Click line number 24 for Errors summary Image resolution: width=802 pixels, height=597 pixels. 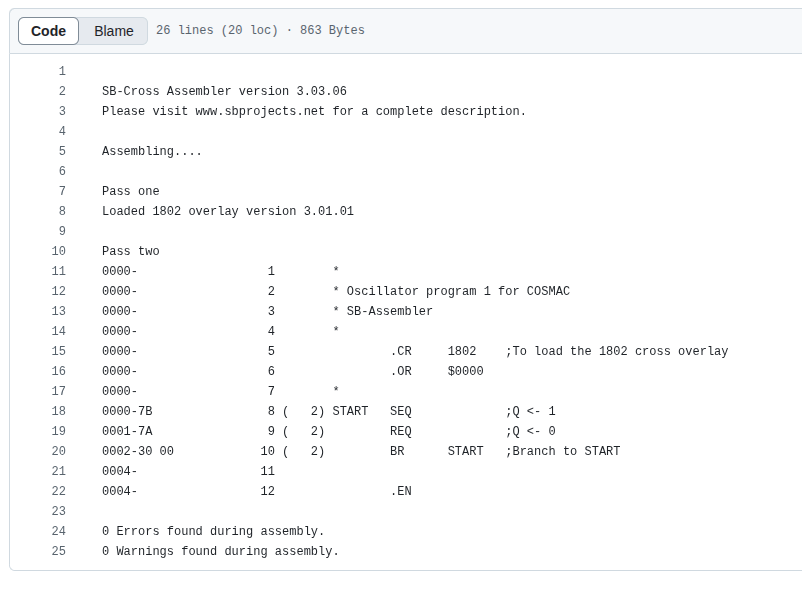click(59, 531)
